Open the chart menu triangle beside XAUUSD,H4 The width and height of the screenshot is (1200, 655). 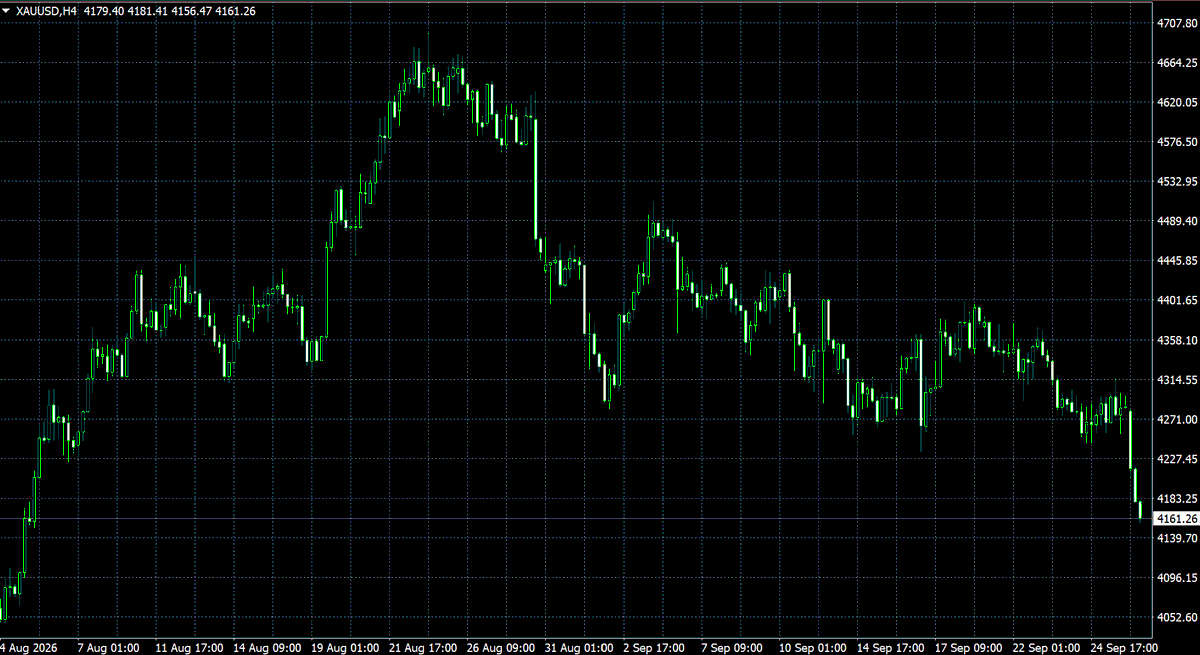click(7, 11)
